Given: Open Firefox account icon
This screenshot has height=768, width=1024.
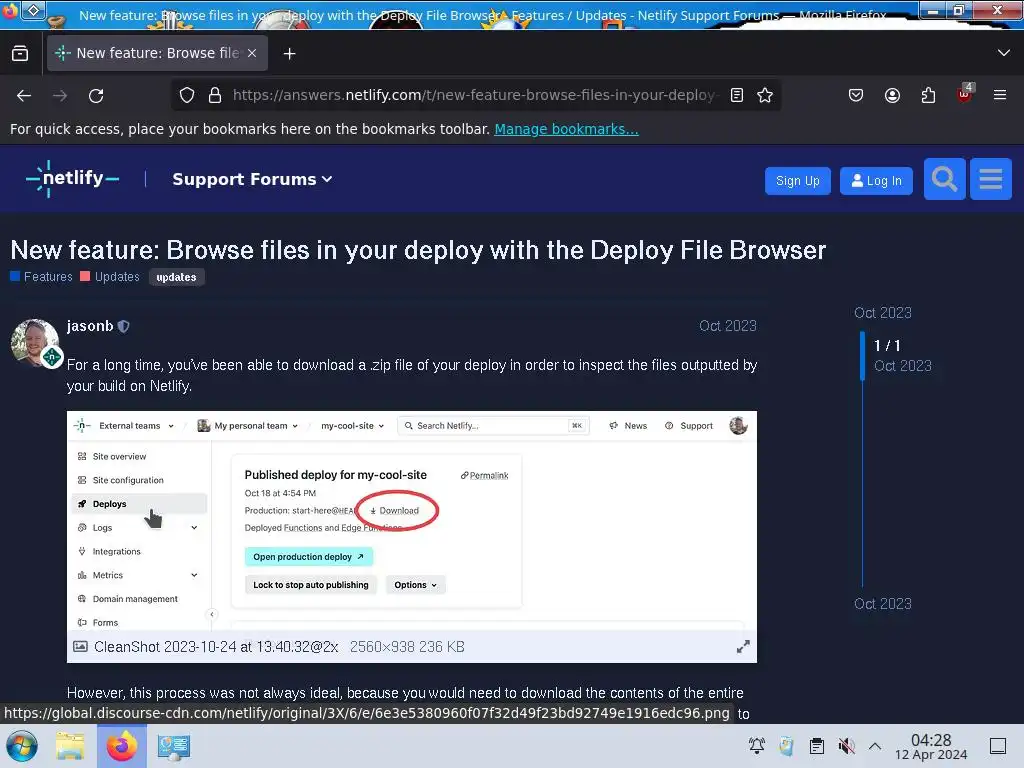Looking at the screenshot, I should coord(892,95).
